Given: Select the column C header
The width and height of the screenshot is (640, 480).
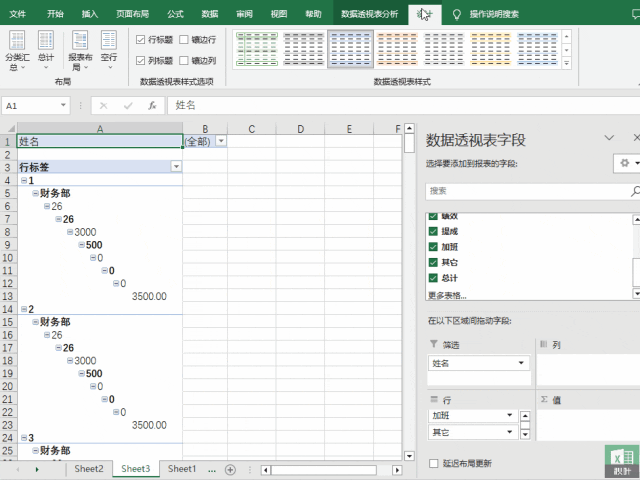Looking at the screenshot, I should tap(251, 129).
